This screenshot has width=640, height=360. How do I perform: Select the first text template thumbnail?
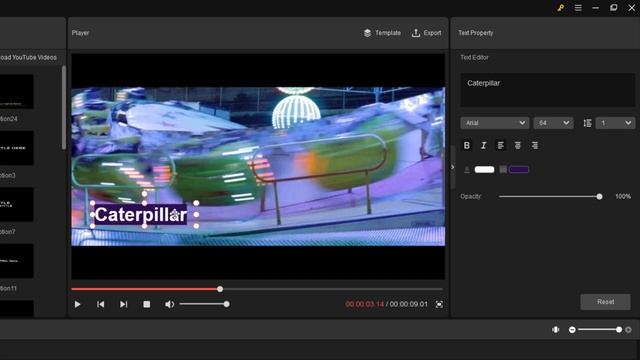point(17,91)
